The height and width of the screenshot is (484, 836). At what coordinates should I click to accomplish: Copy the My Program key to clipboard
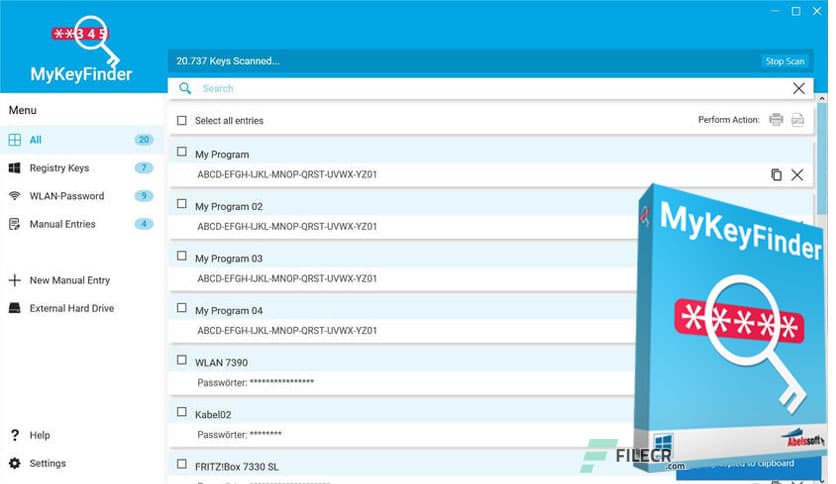click(776, 175)
